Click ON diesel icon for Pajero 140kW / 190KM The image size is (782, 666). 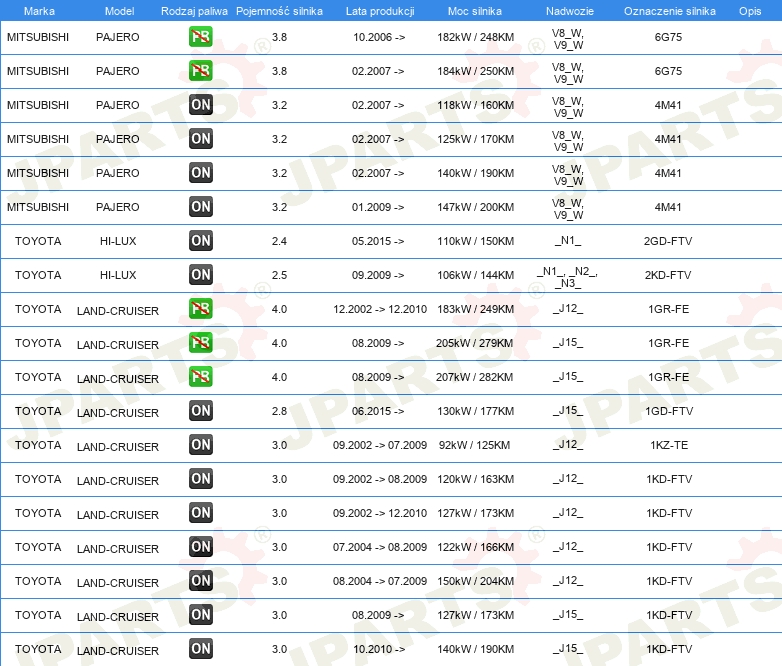pos(200,173)
